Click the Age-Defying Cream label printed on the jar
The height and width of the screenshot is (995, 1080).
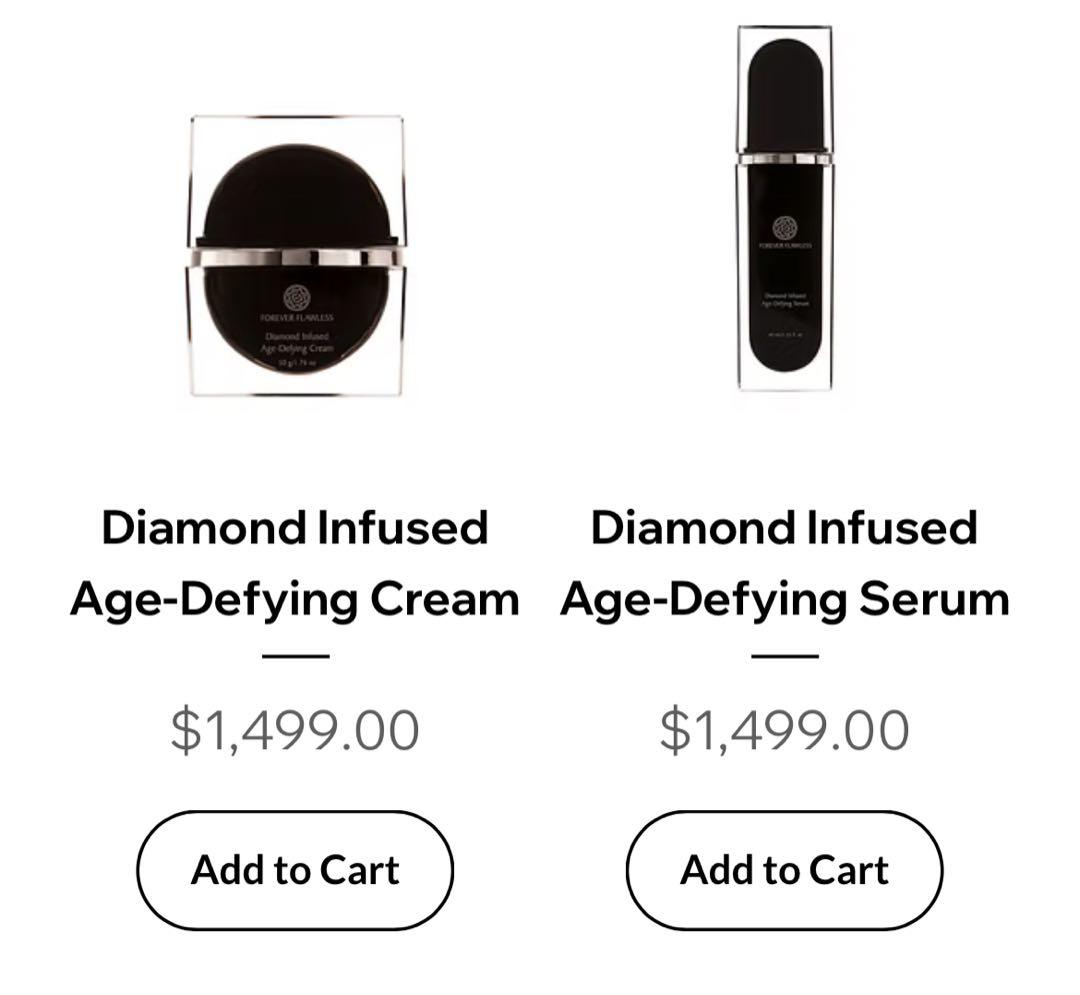pyautogui.click(x=295, y=342)
